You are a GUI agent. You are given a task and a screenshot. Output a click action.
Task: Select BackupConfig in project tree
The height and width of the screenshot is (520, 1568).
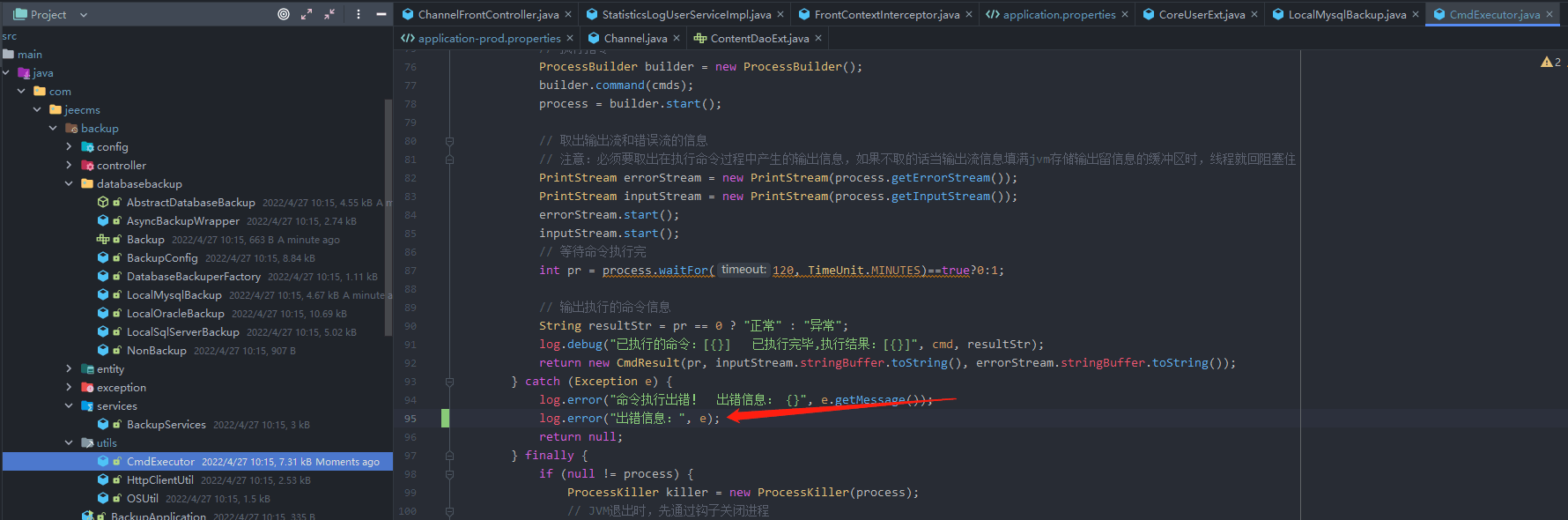coord(162,257)
